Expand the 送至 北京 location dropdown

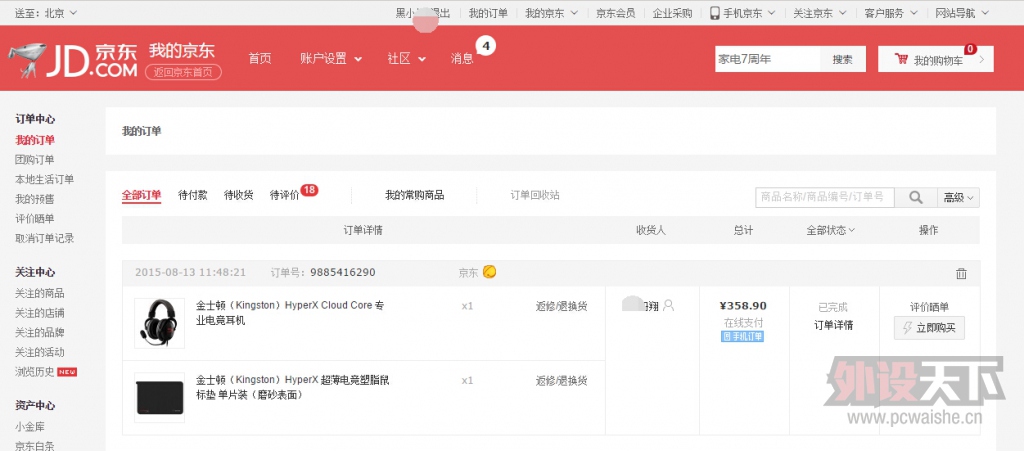click(x=46, y=12)
